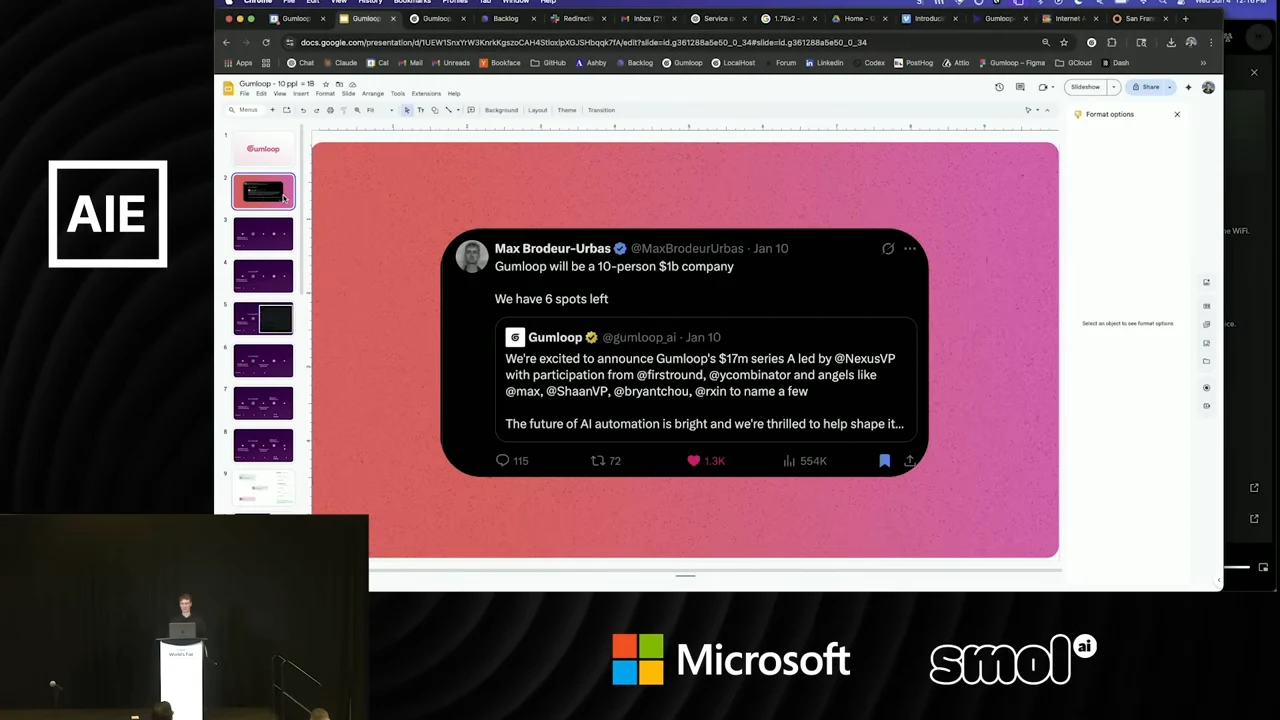1280x720 pixels.
Task: Open the comments panel icon
Action: tap(1020, 87)
